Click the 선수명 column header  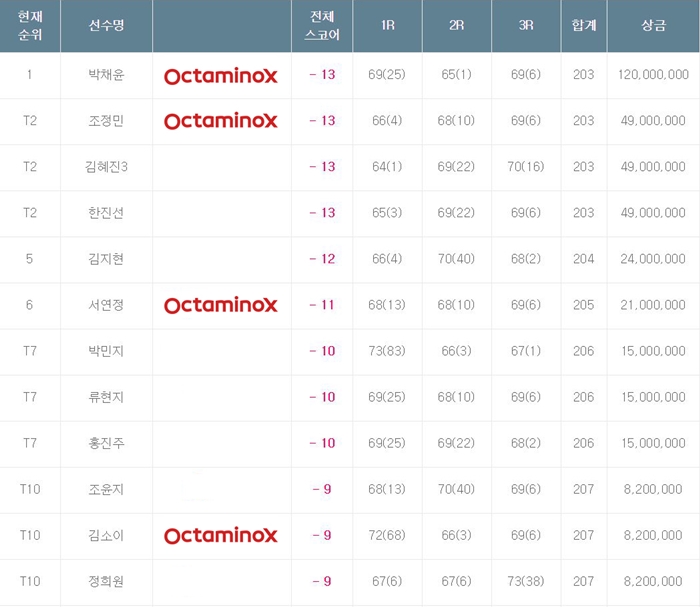106,26
